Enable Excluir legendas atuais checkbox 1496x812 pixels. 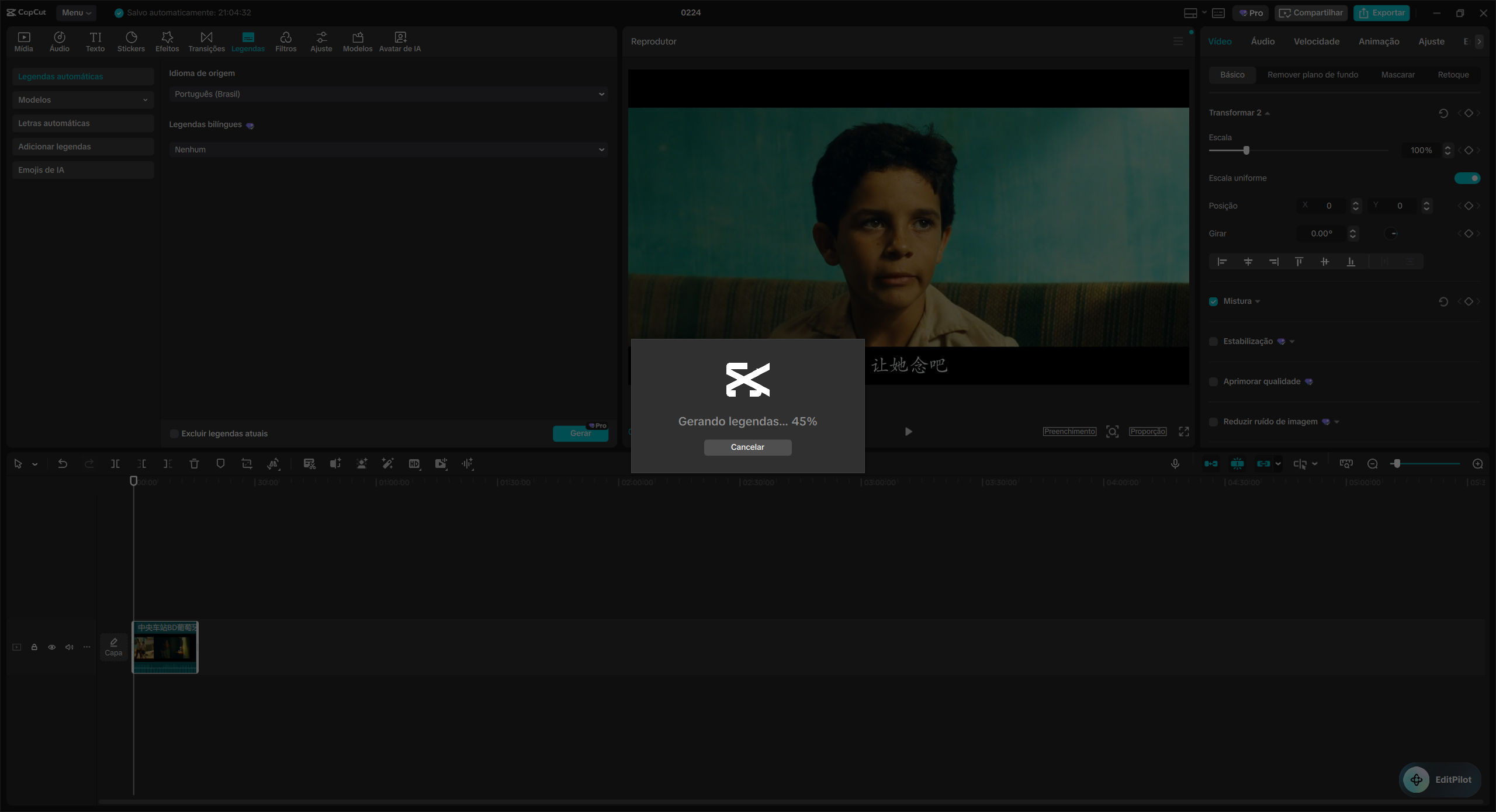[174, 433]
